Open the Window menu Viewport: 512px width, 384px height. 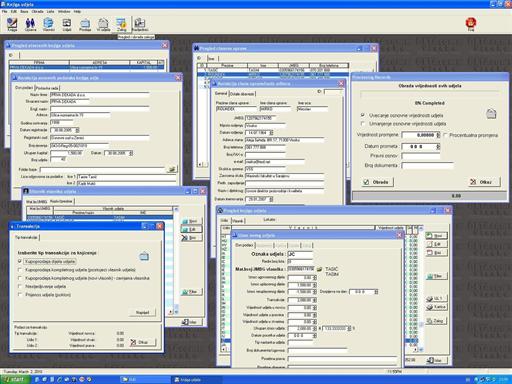[64, 11]
